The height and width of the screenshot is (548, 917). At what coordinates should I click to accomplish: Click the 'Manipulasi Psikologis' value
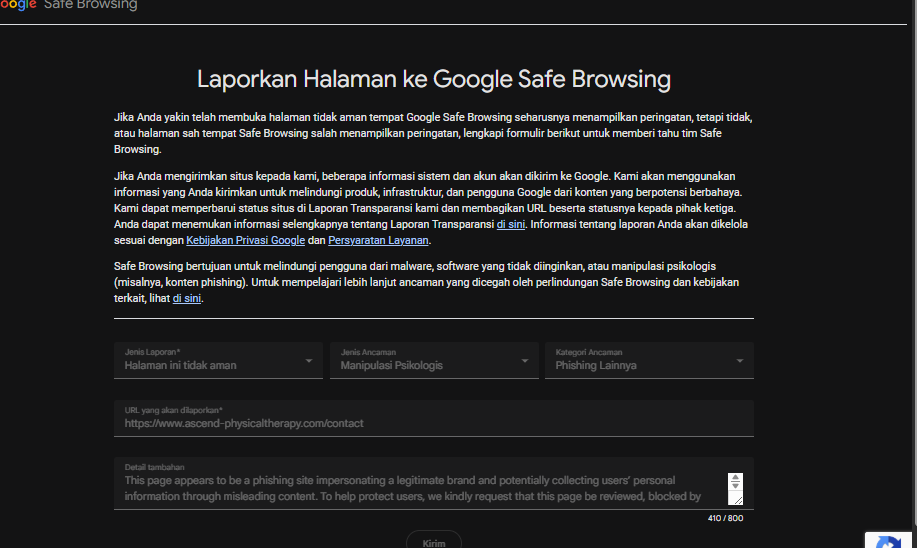click(392, 366)
